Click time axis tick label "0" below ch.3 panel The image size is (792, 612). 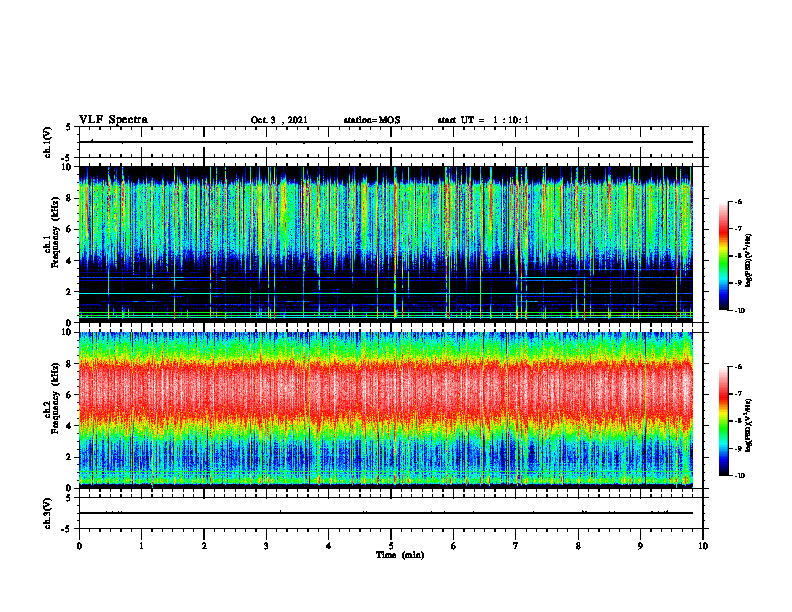pyautogui.click(x=79, y=546)
